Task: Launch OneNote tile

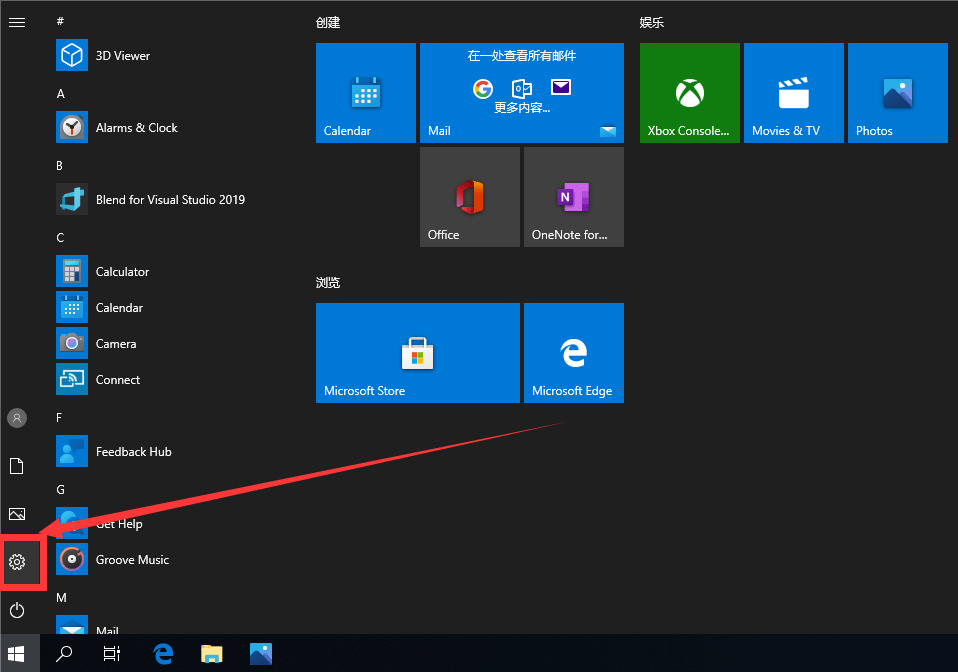Action: [x=574, y=197]
